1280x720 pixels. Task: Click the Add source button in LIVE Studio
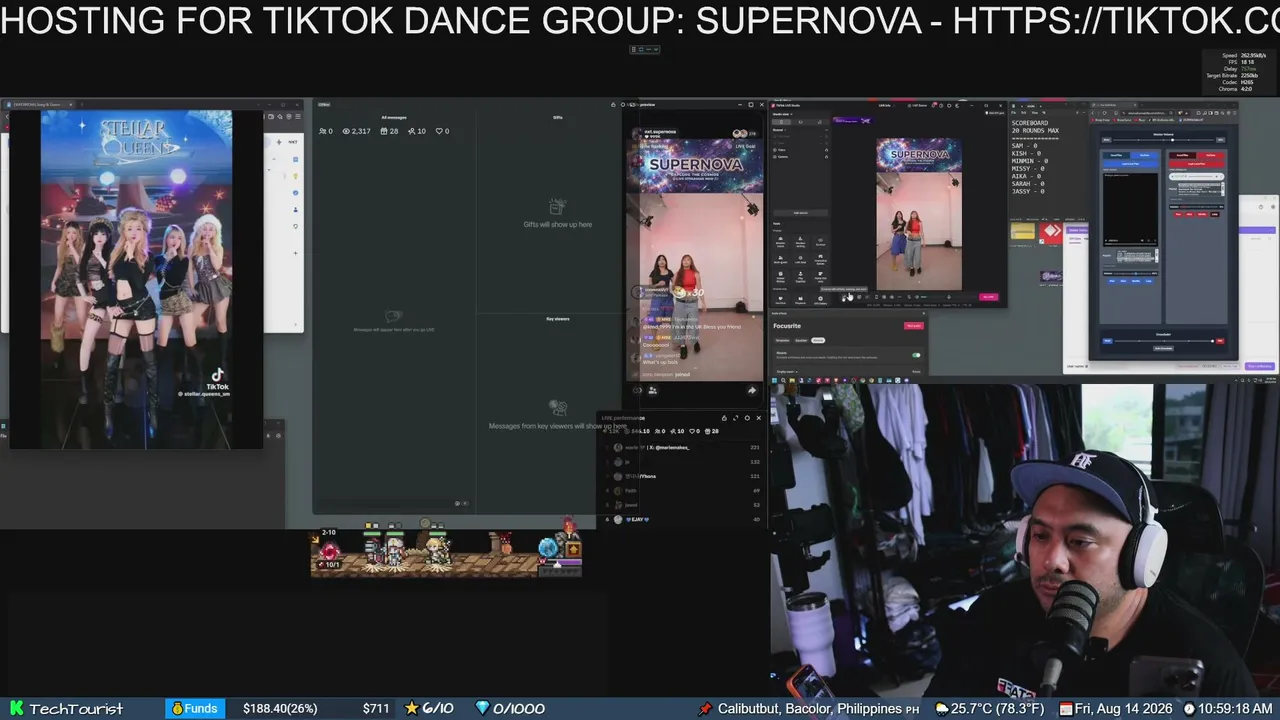800,213
